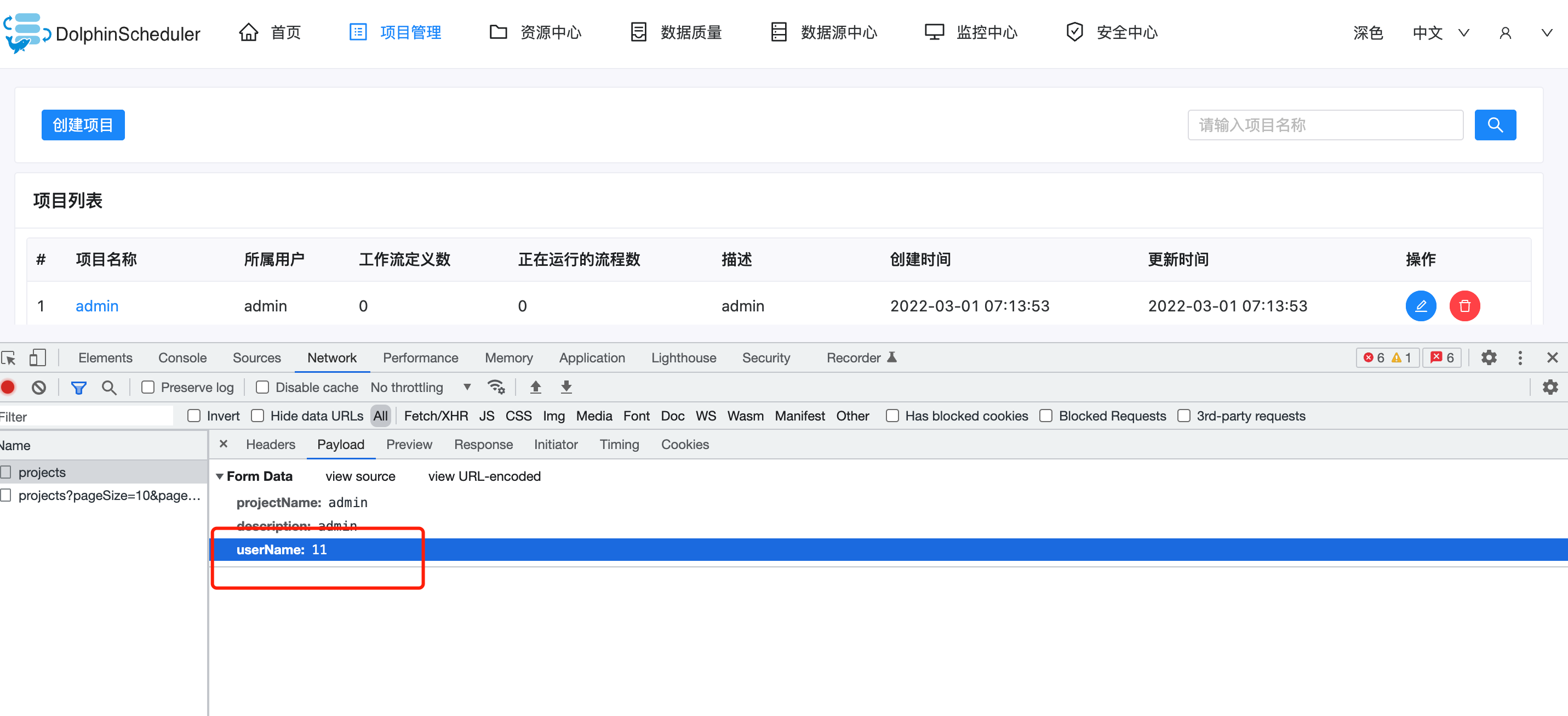This screenshot has width=1568, height=716.
Task: Enable the Preserve log checkbox
Action: coord(148,387)
